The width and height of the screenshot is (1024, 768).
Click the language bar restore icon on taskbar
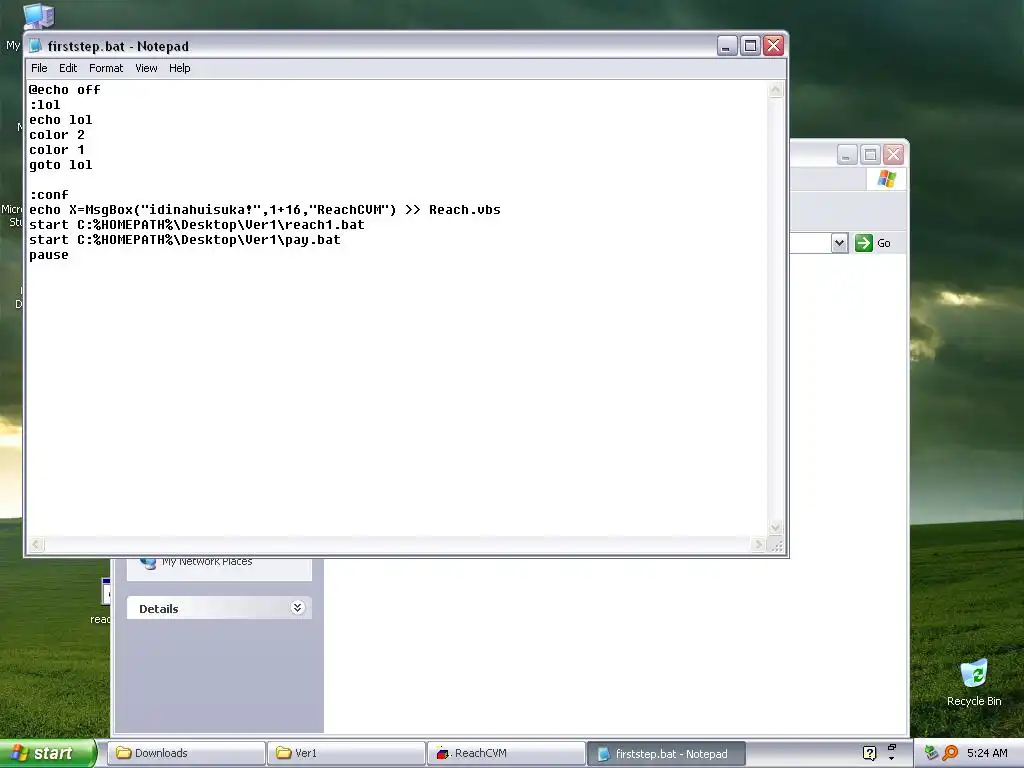tap(892, 747)
